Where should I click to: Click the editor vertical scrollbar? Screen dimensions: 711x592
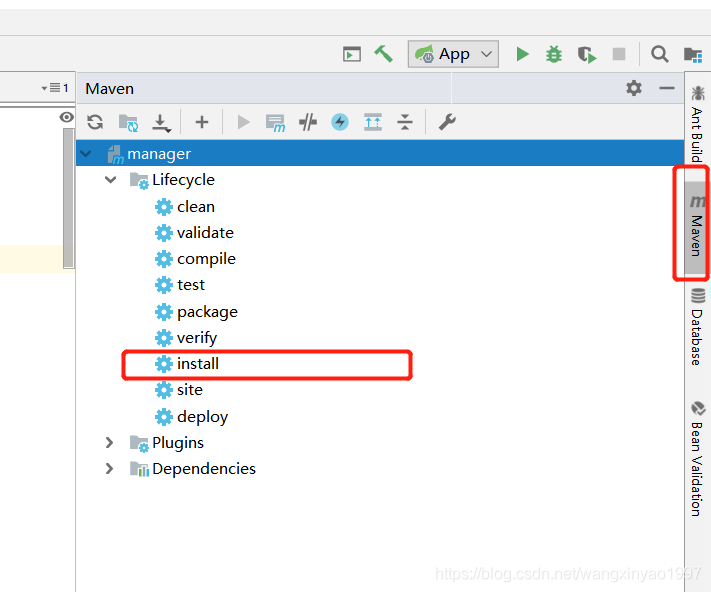pos(68,198)
